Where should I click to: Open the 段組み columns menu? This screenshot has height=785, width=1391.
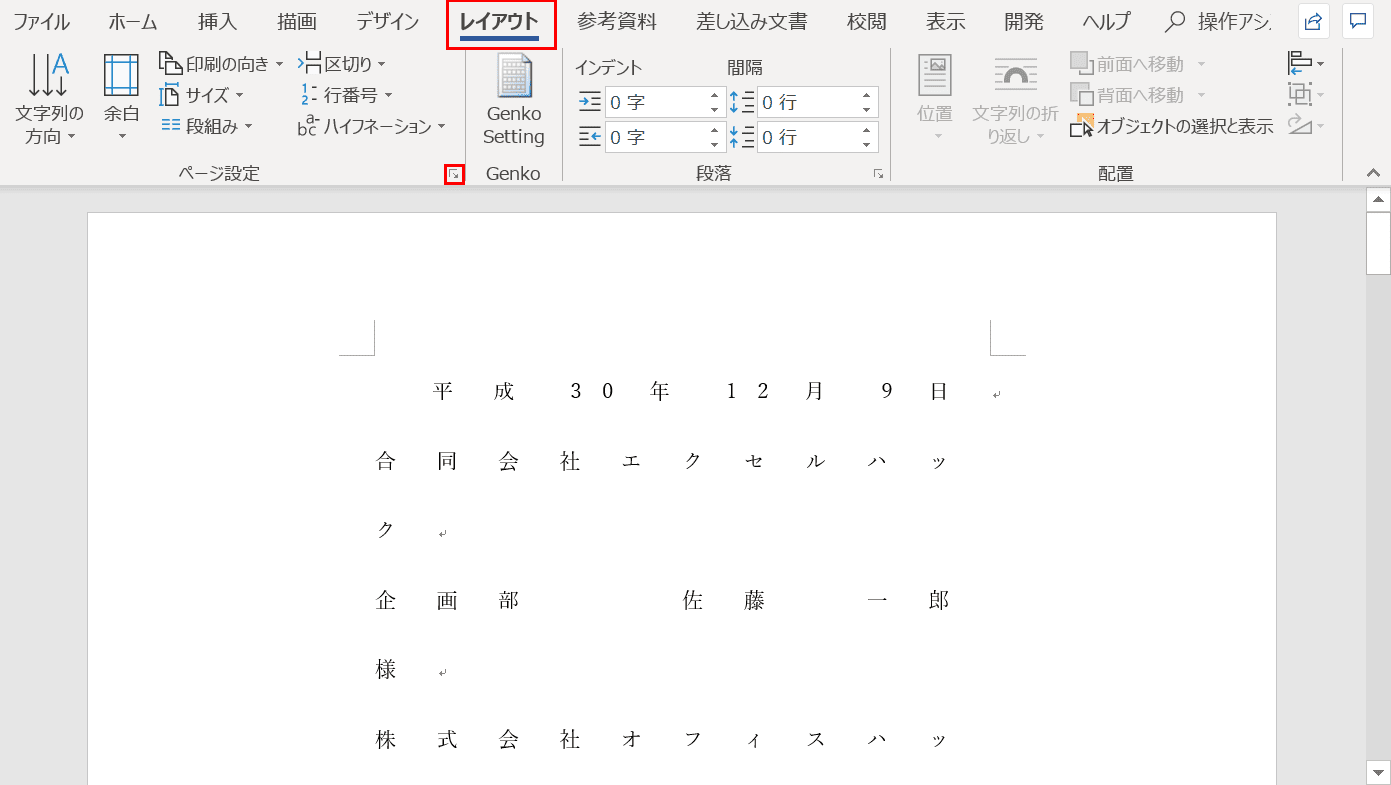[x=206, y=126]
